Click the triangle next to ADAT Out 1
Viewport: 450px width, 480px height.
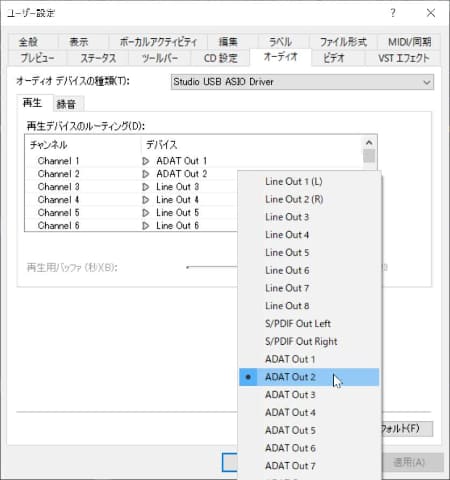tap(146, 161)
